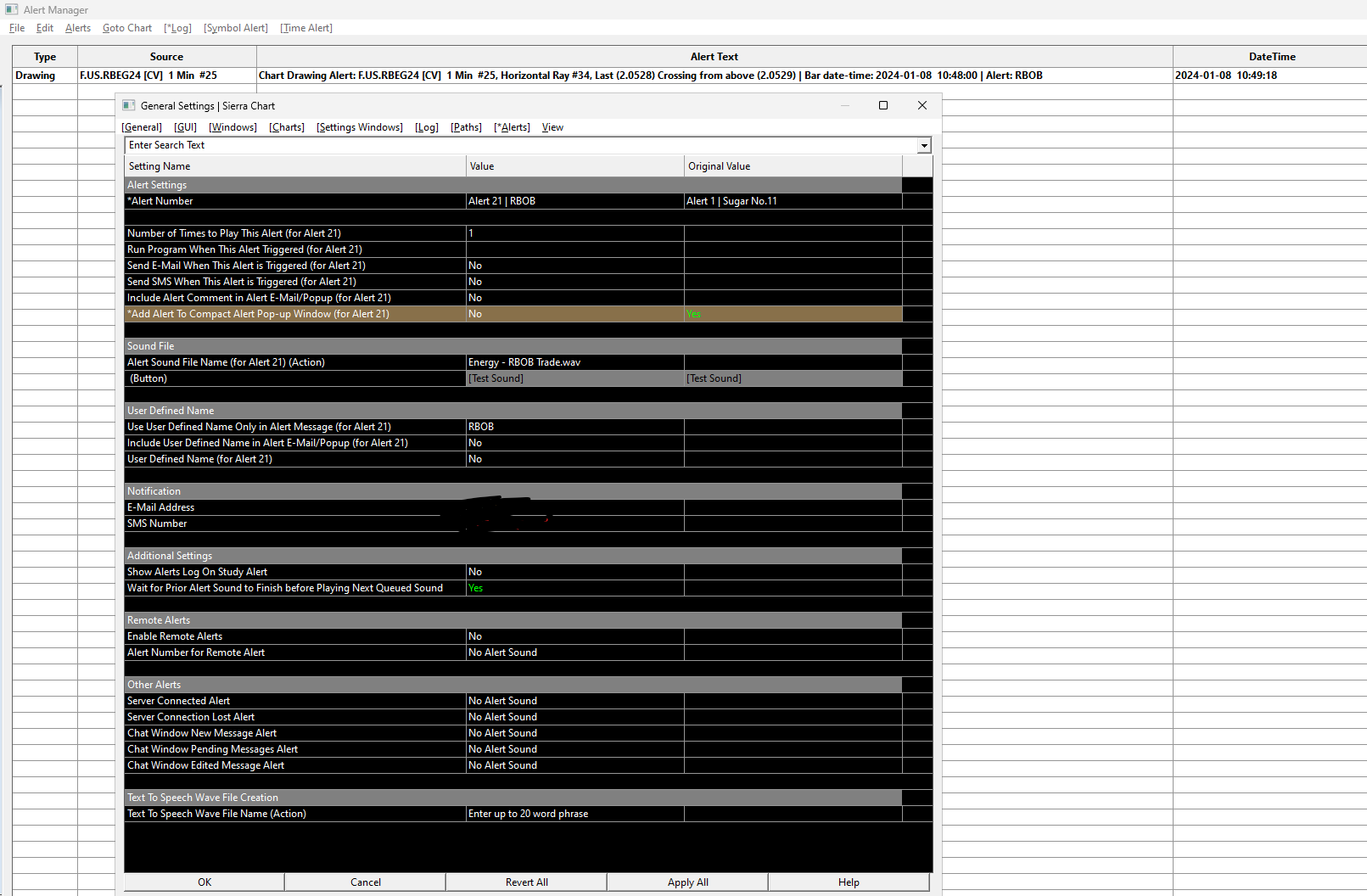Switch to the [Paths] settings tab

point(466,127)
